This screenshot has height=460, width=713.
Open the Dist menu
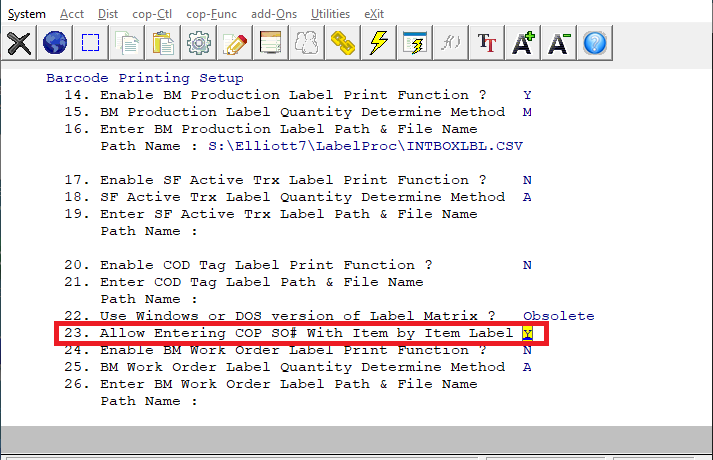tap(108, 14)
